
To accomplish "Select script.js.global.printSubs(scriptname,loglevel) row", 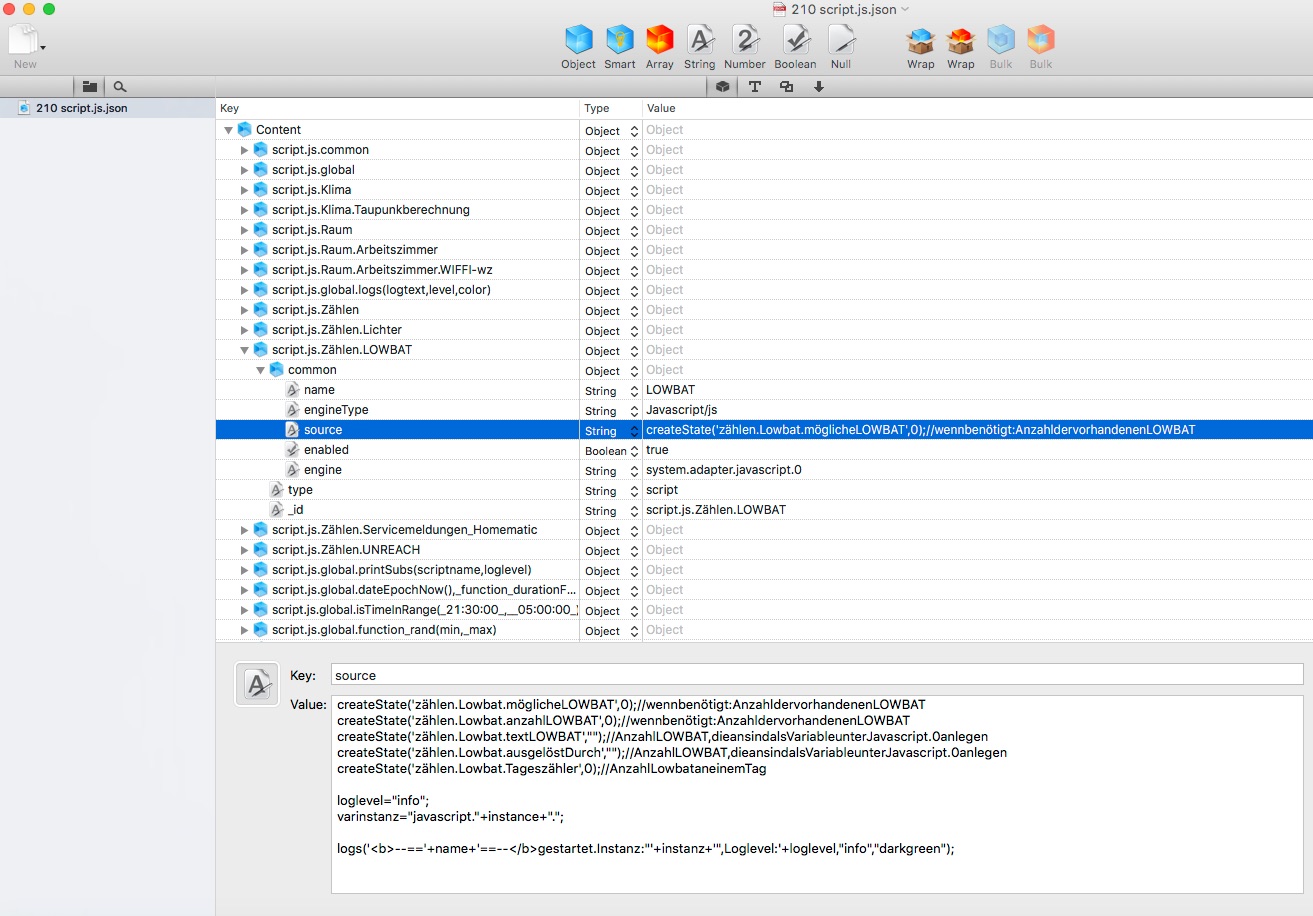I will (x=764, y=570).
